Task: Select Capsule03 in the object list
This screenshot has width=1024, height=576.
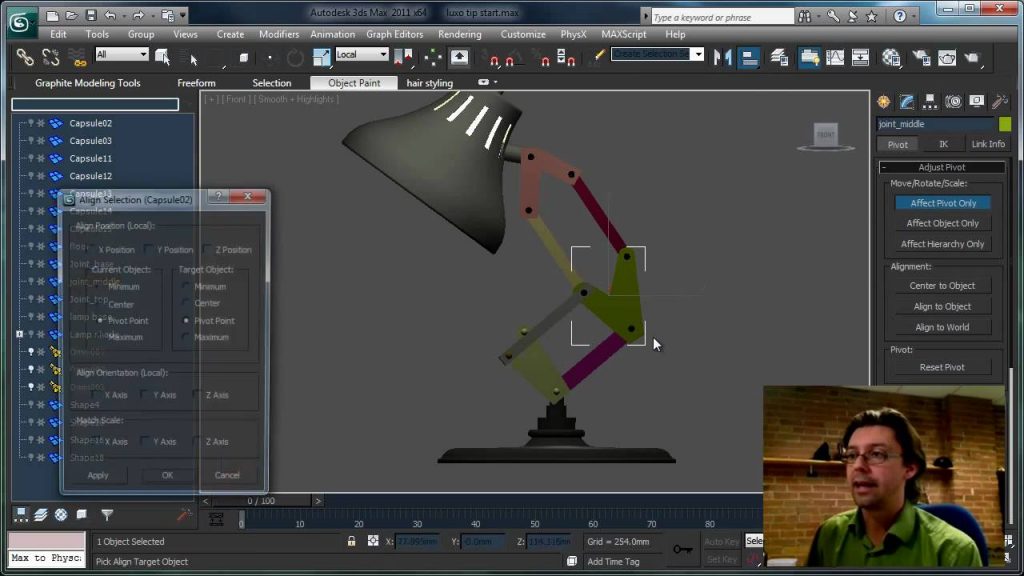Action: (89, 140)
